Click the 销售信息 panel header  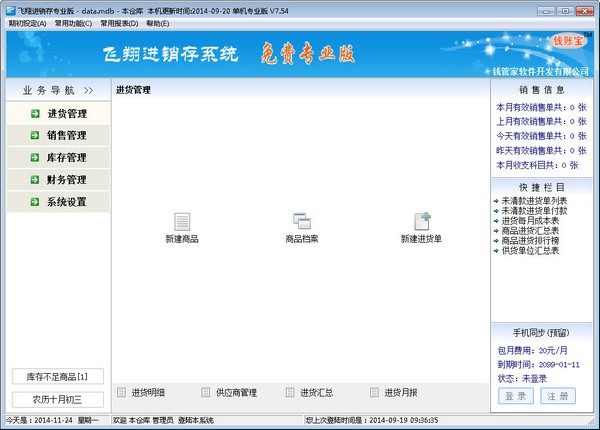tap(541, 90)
